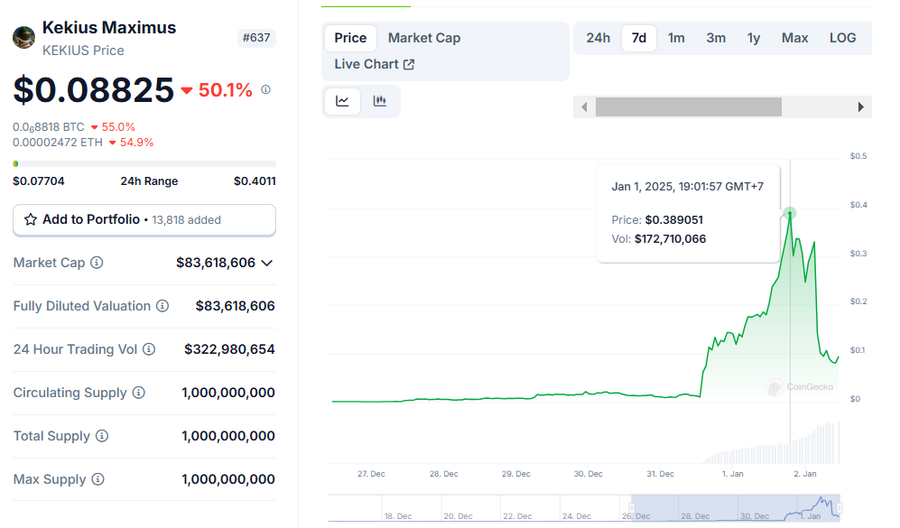The width and height of the screenshot is (900, 528).
Task: Switch to the Market Cap tab
Action: tap(424, 38)
